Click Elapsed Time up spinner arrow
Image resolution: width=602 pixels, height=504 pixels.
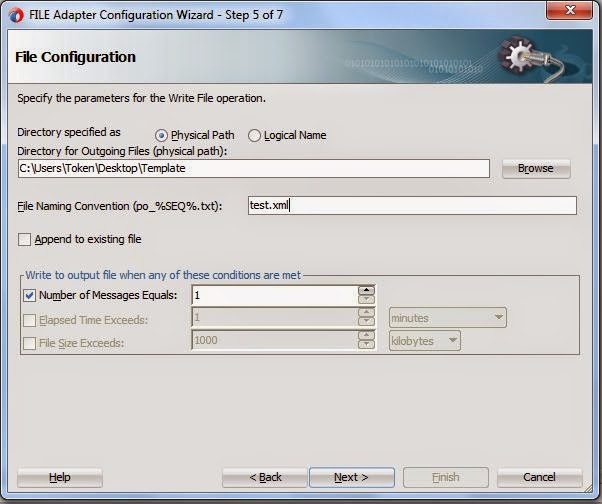click(x=366, y=312)
